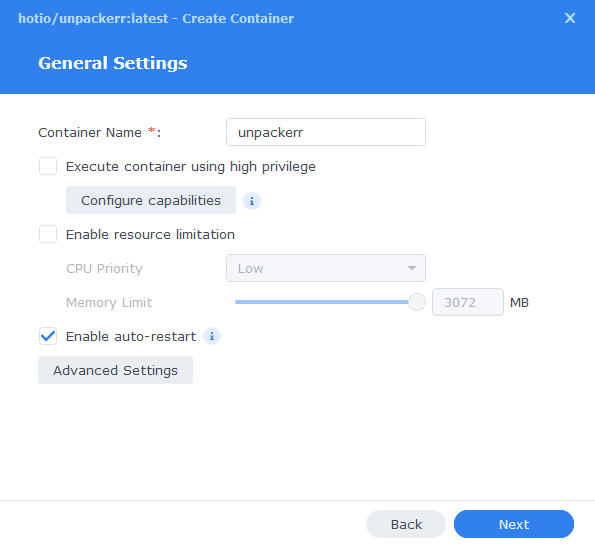Image resolution: width=595 pixels, height=546 pixels.
Task: Open the CPU Priority combo box showing Low
Action: [326, 268]
